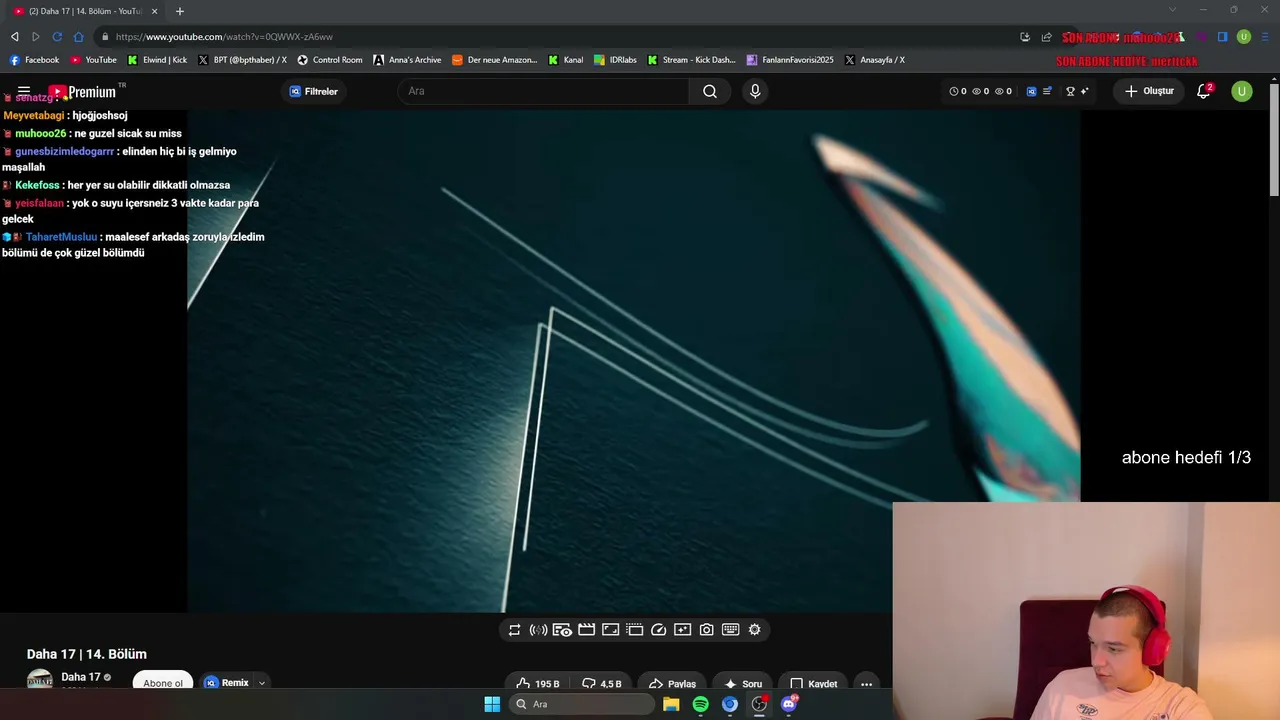Like the video showing 195 B
The height and width of the screenshot is (720, 1280).
(537, 684)
